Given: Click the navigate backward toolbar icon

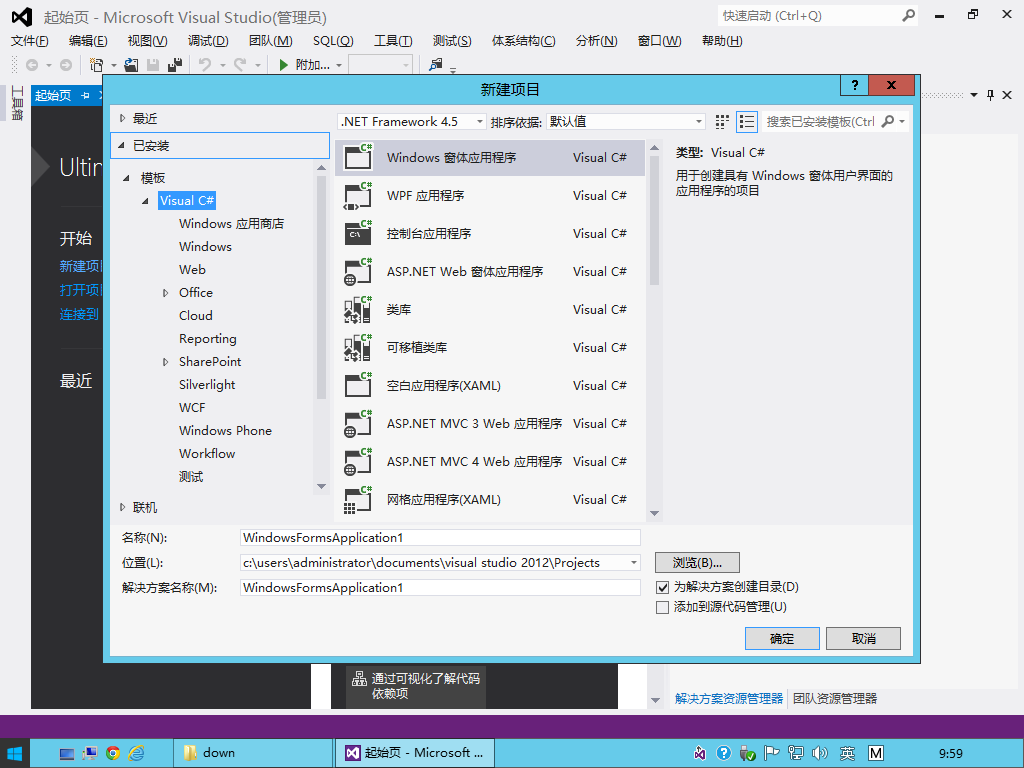Looking at the screenshot, I should [31, 65].
